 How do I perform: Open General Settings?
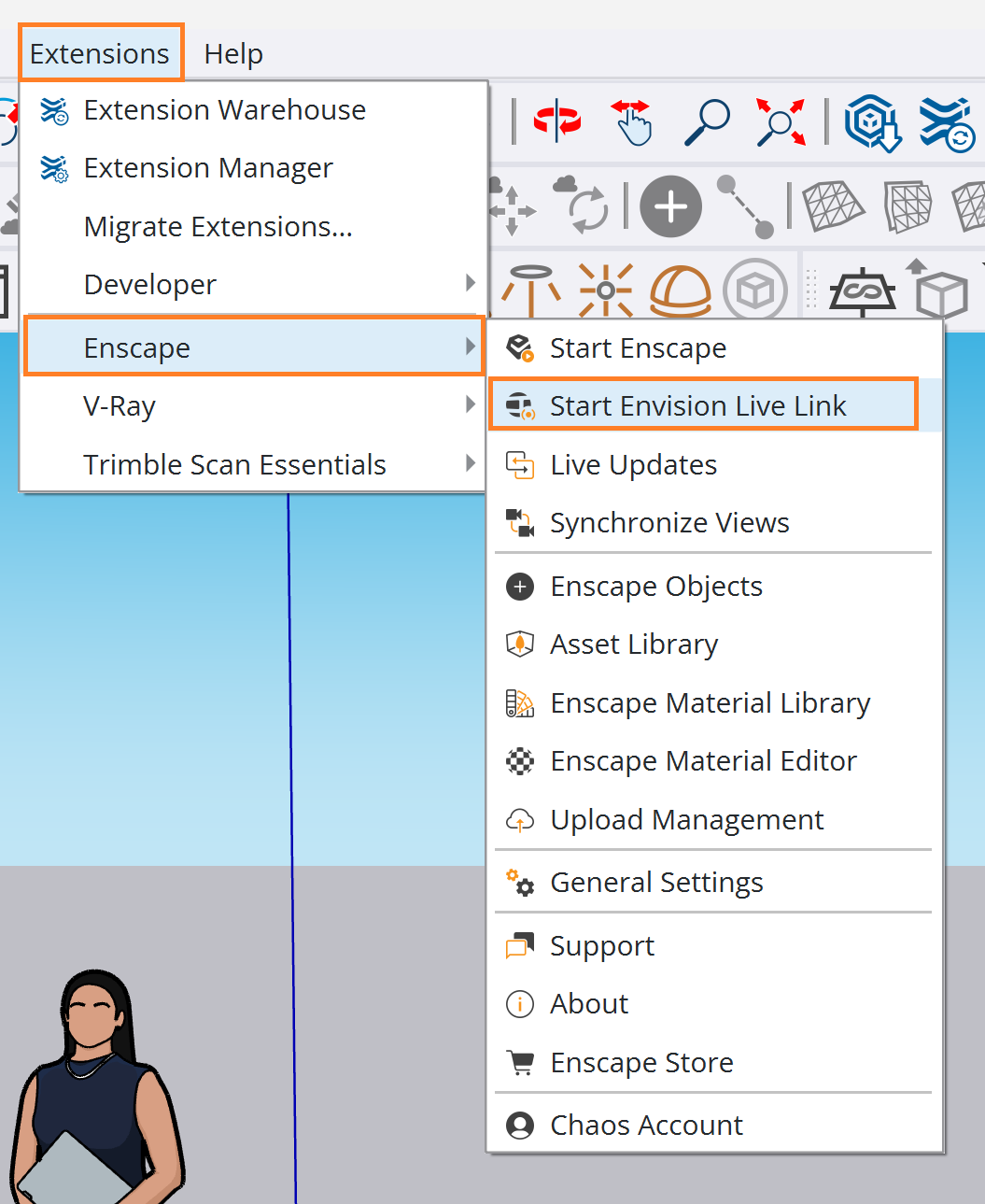pyautogui.click(x=714, y=883)
